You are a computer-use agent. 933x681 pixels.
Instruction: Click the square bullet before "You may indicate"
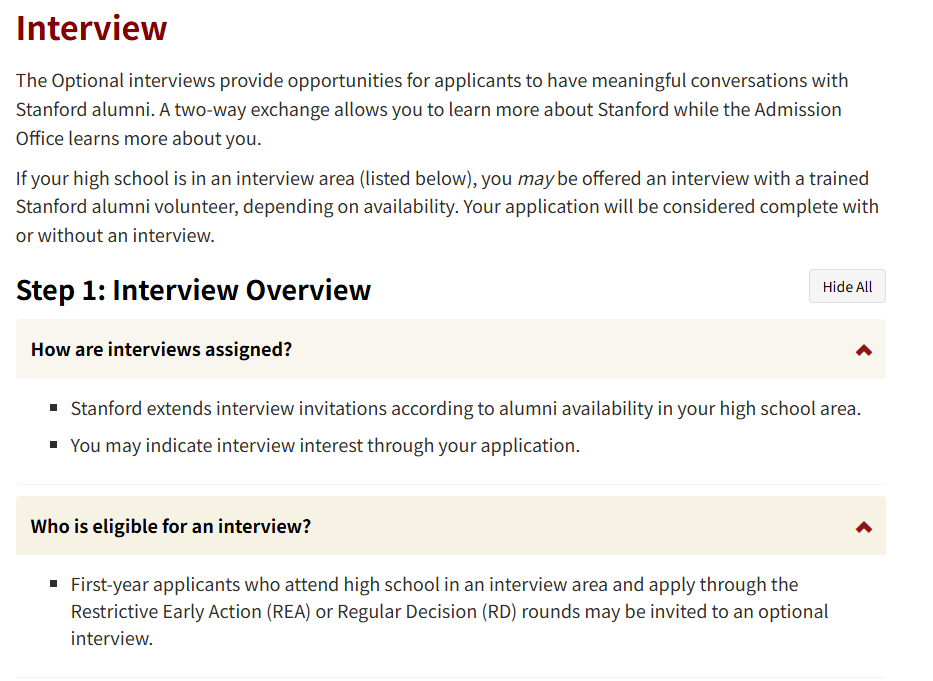[54, 445]
